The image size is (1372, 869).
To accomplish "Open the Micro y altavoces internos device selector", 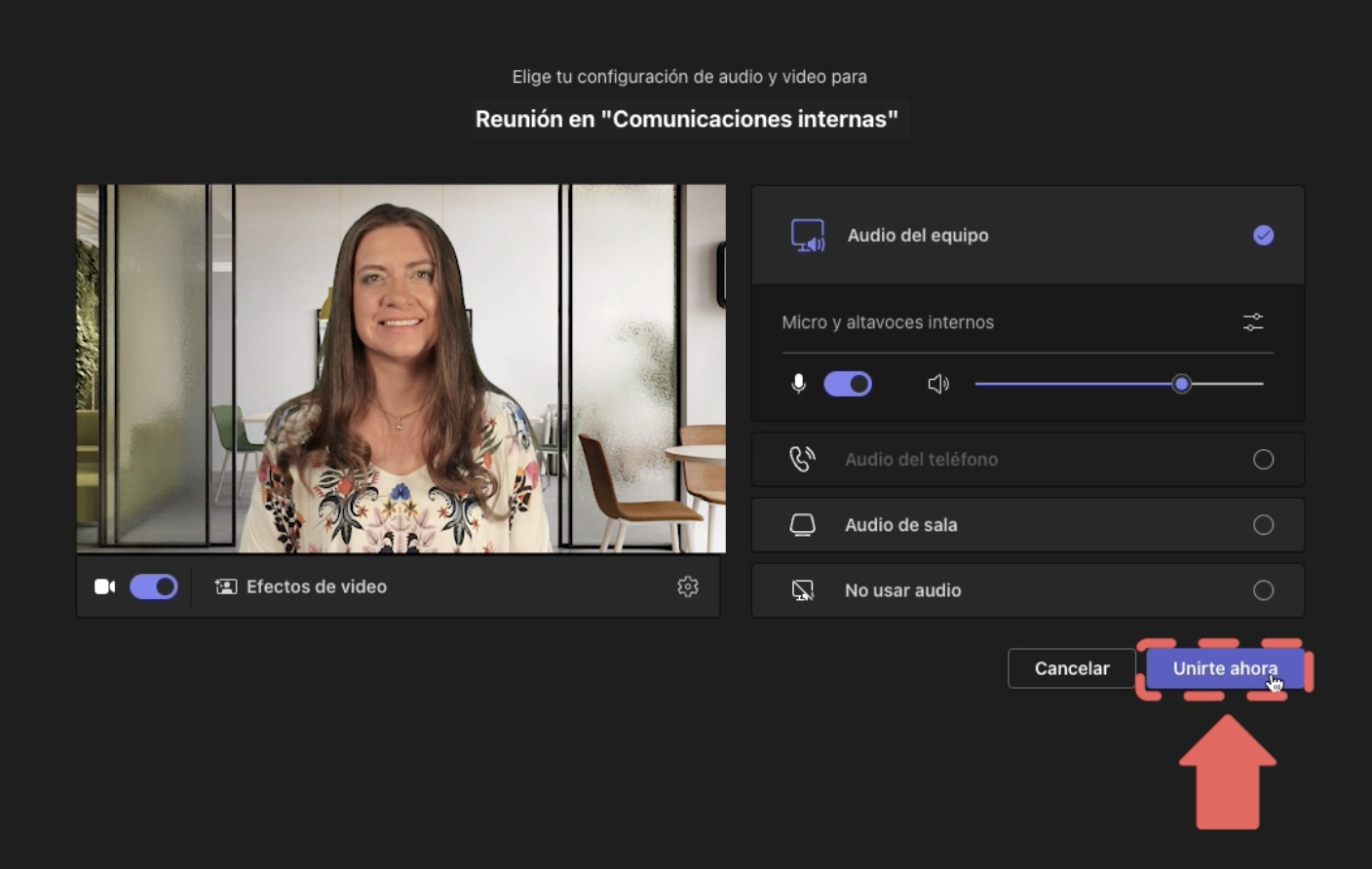I will [x=888, y=322].
